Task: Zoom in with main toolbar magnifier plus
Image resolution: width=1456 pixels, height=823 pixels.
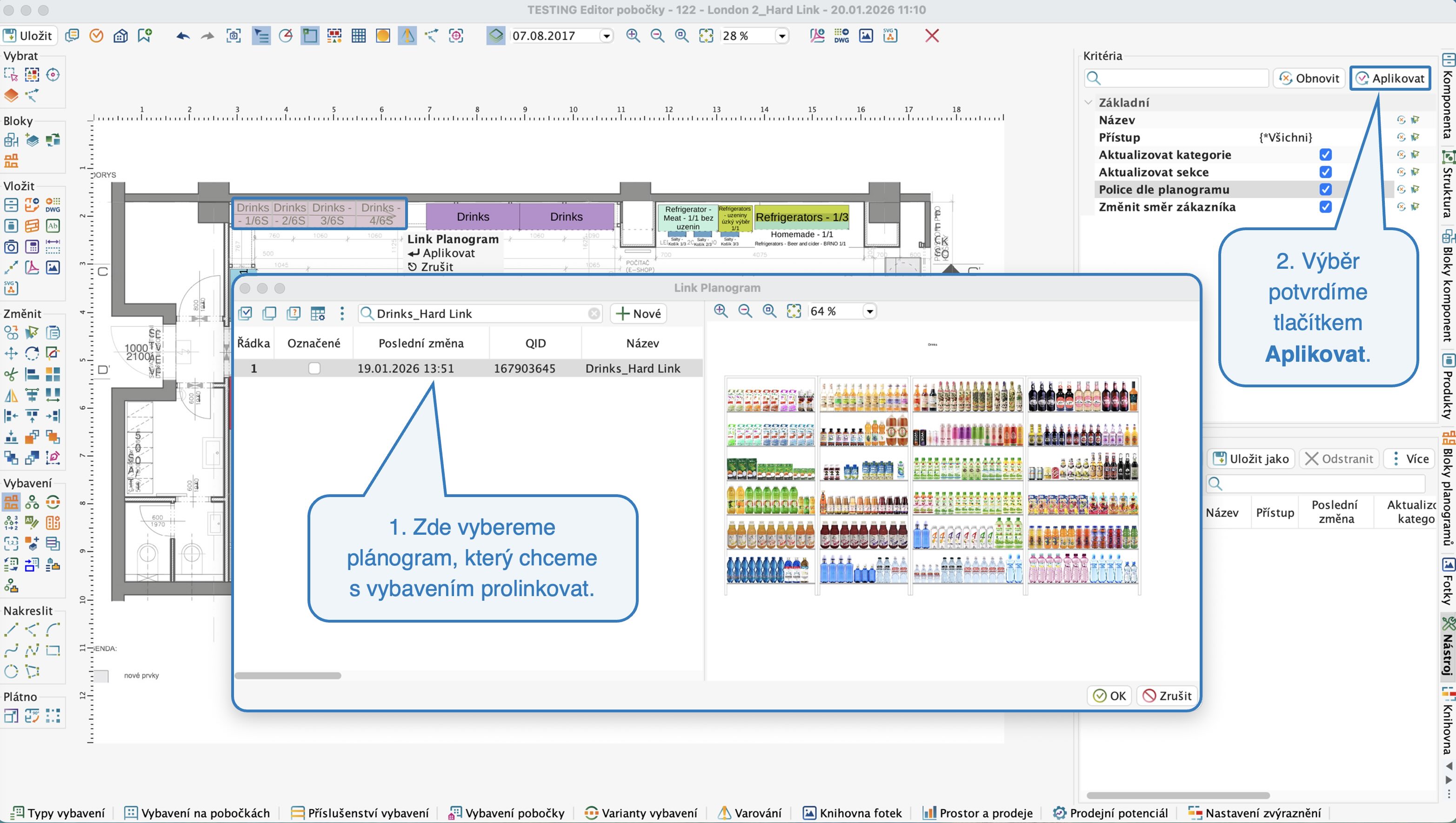Action: point(633,36)
